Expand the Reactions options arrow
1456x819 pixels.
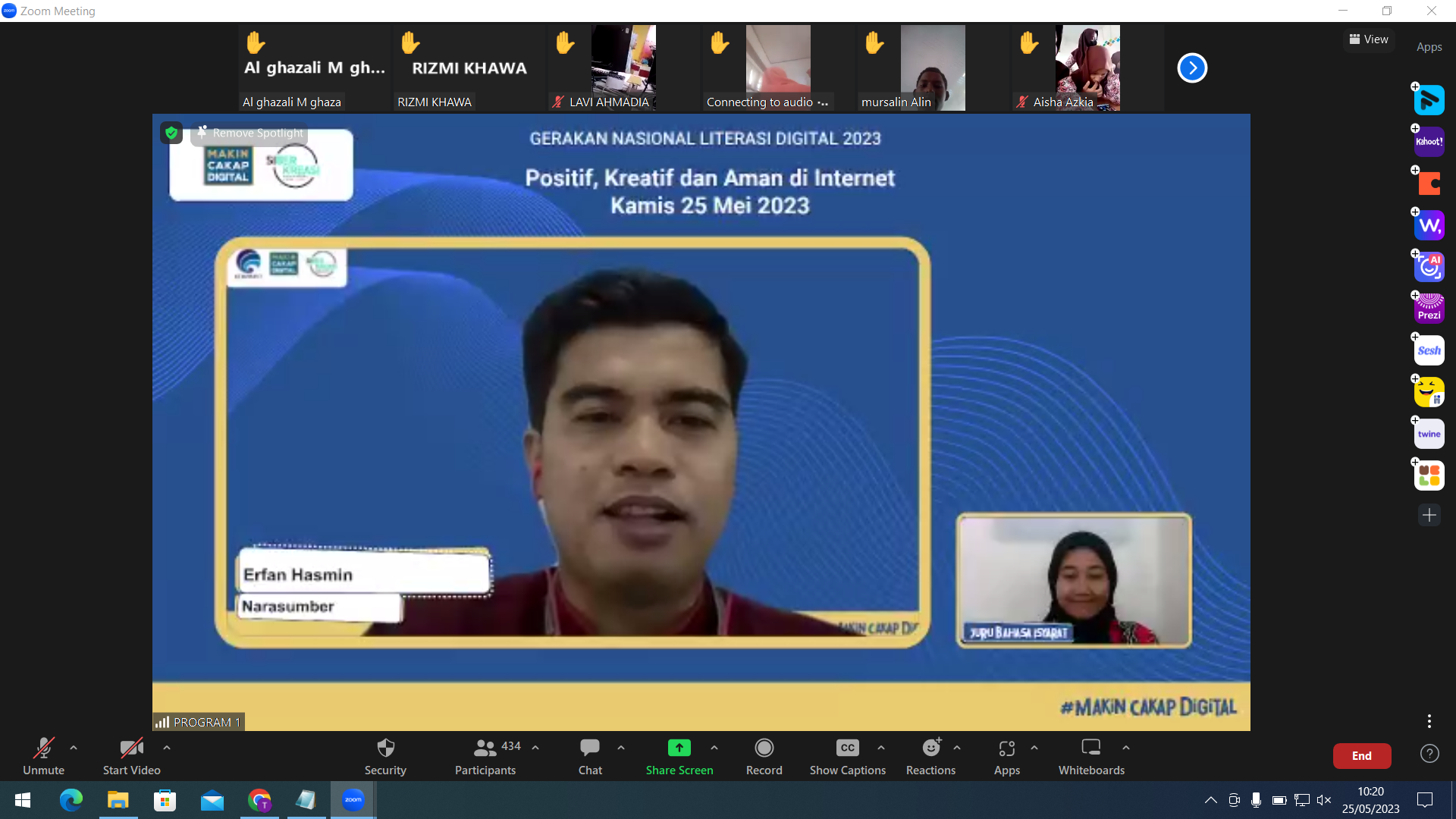click(x=957, y=748)
